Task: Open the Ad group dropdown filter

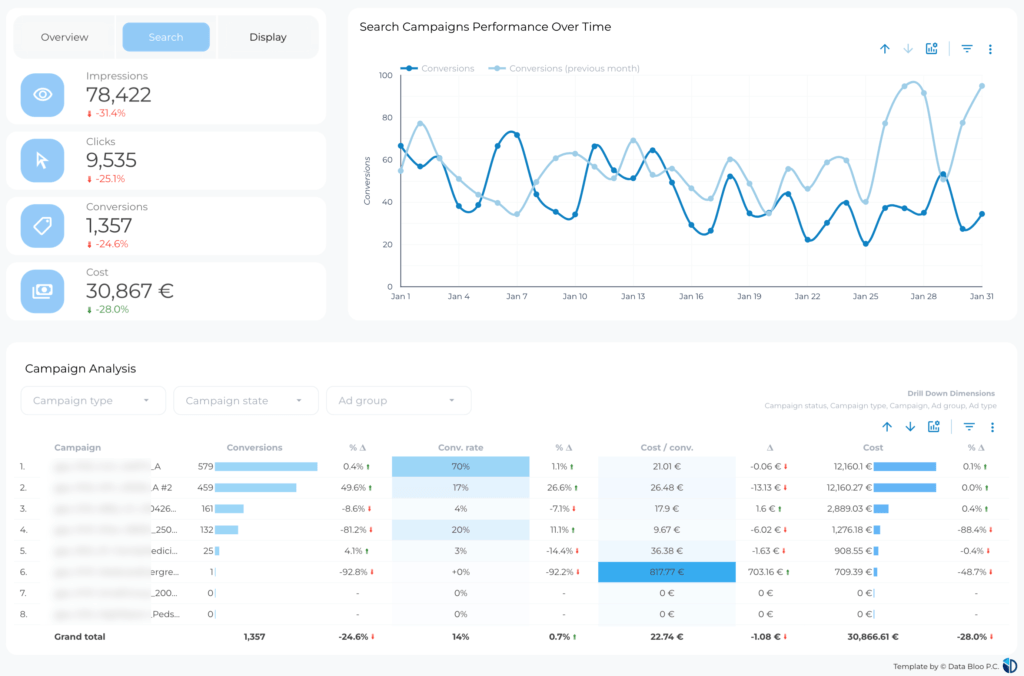Action: [398, 401]
